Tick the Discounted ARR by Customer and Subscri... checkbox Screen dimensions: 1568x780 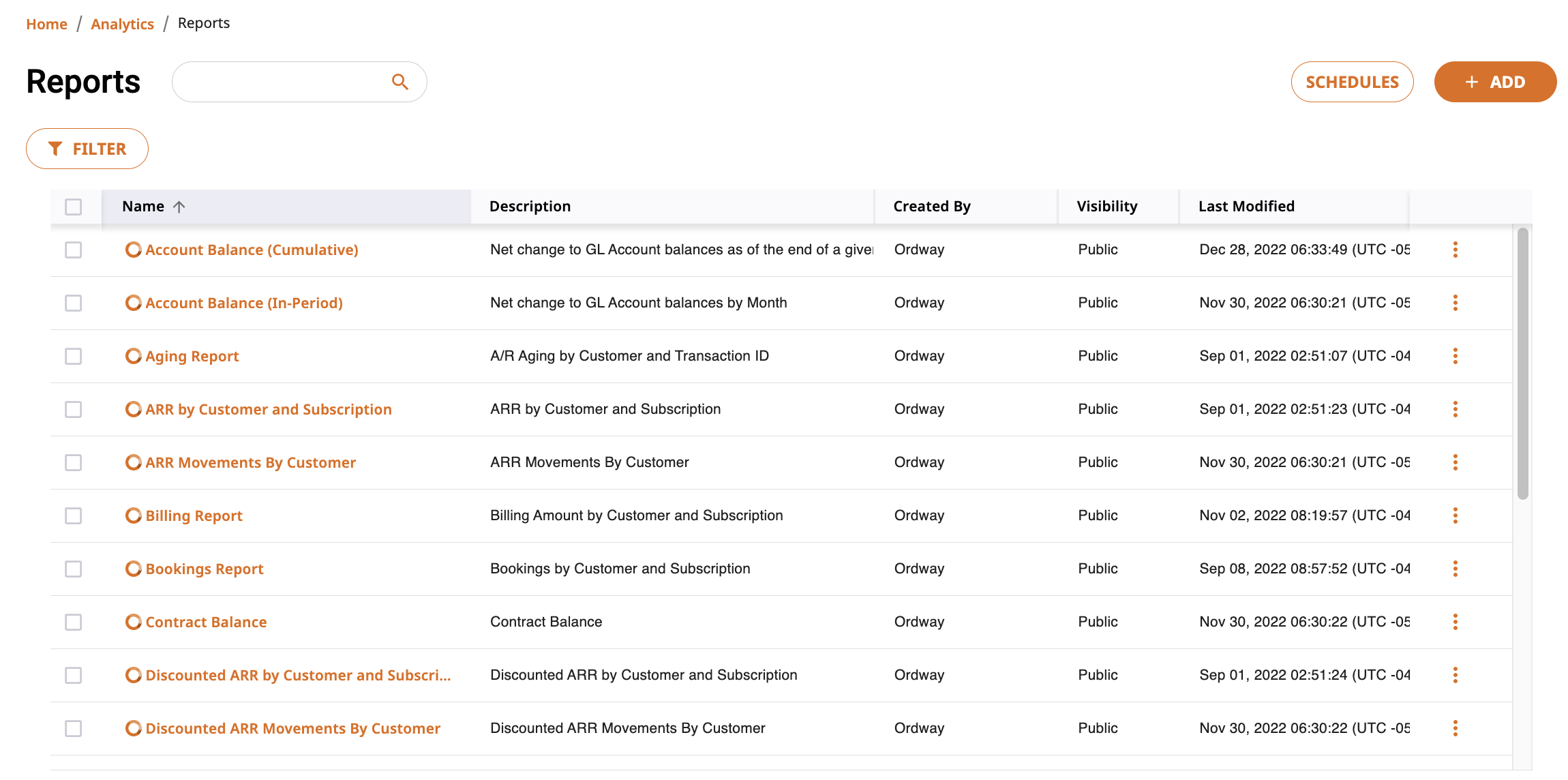[74, 675]
